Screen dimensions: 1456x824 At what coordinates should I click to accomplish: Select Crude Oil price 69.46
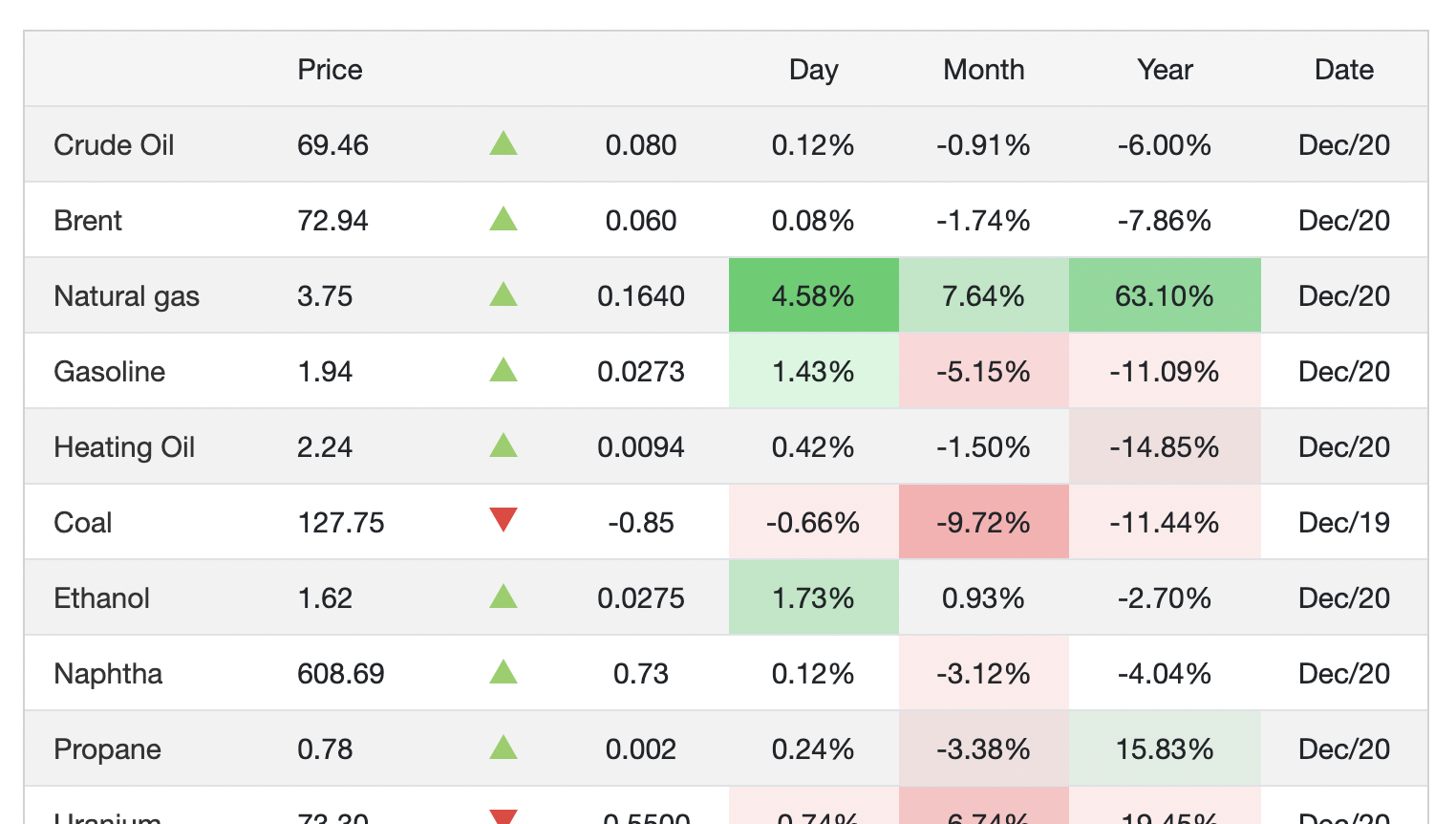click(332, 145)
